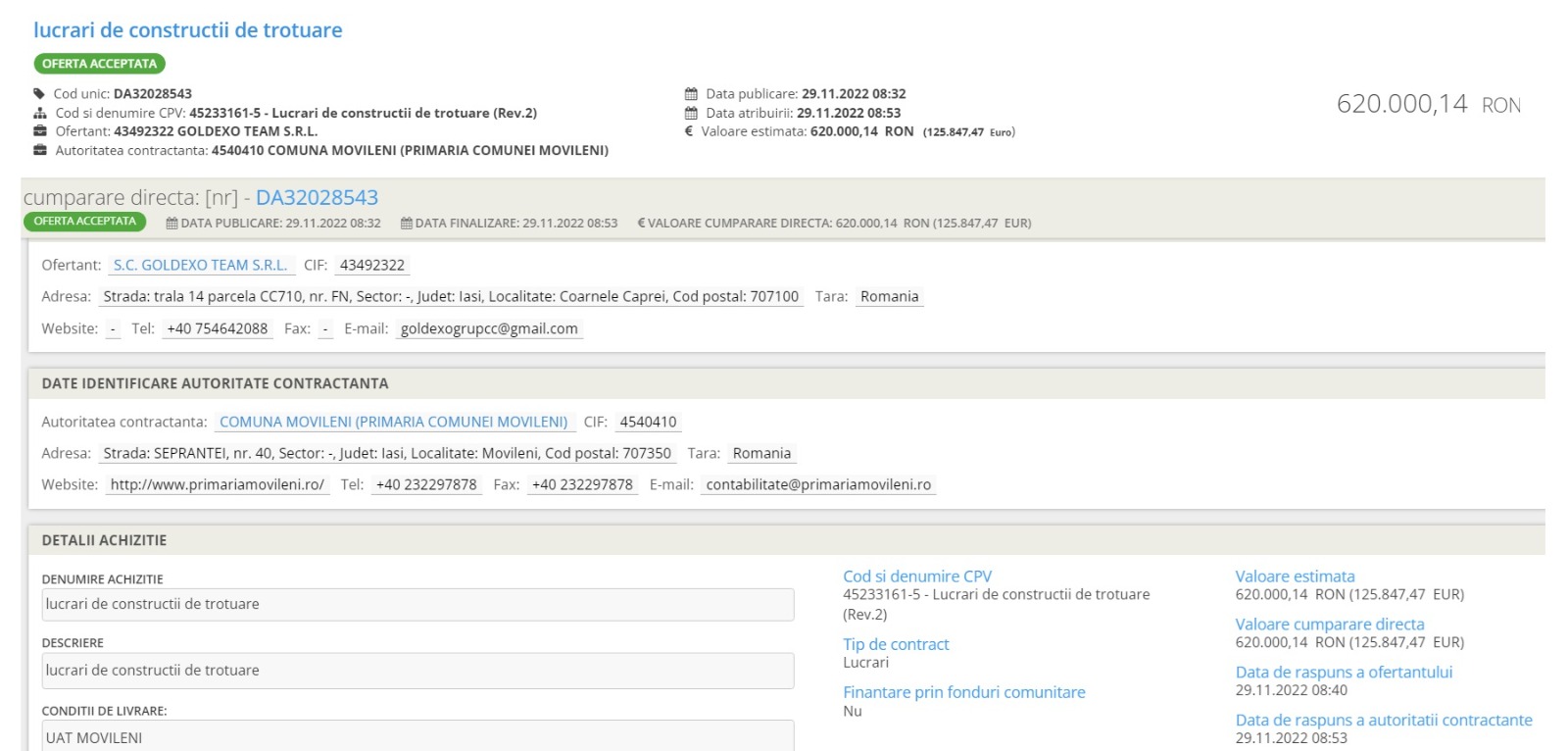
Task: Click the tag icon next to Cod unic
Action: [x=39, y=94]
